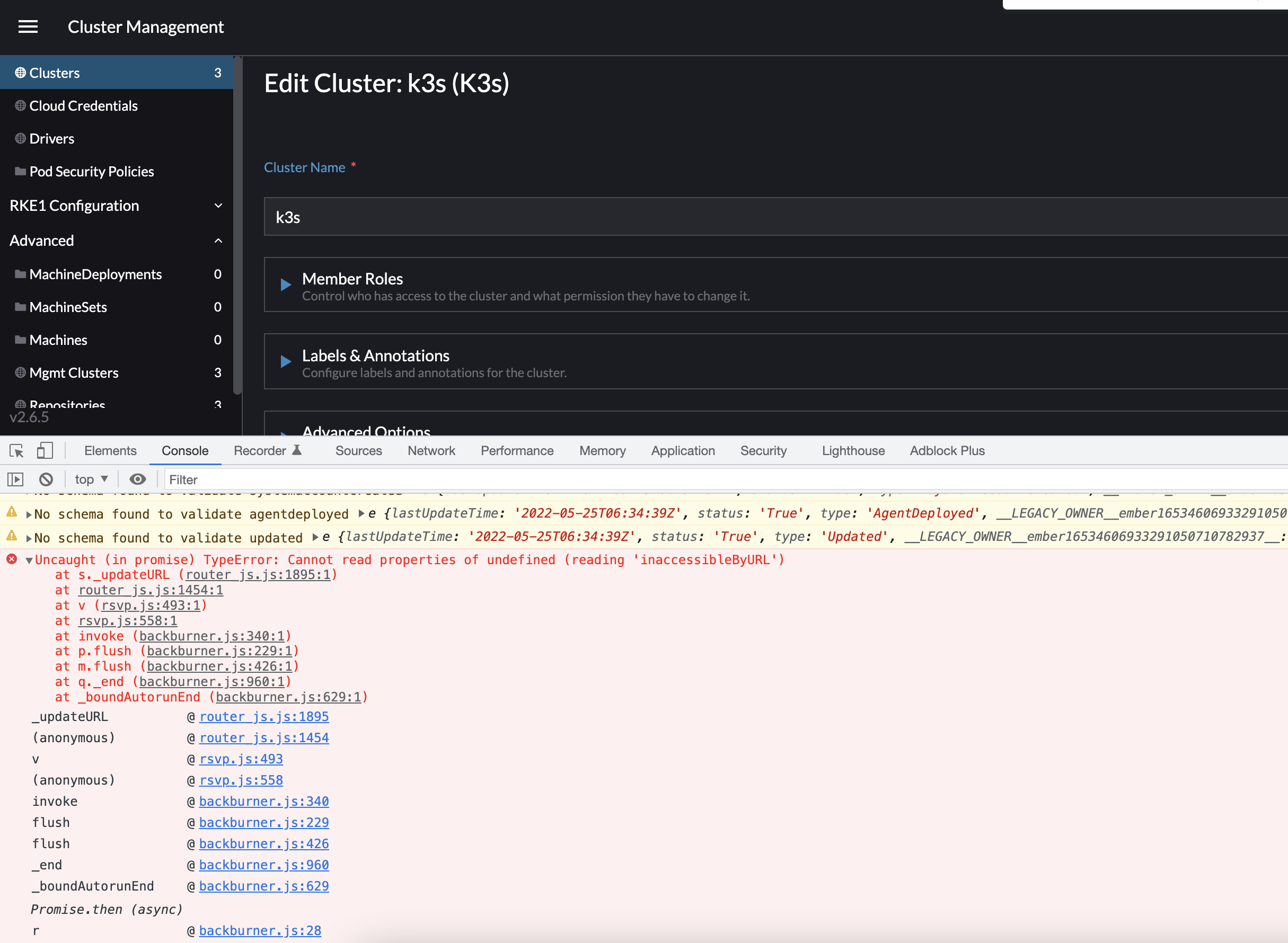Viewport: 1288px width, 943px height.
Task: Select the inspect element picker in DevTools
Action: pyautogui.click(x=15, y=451)
